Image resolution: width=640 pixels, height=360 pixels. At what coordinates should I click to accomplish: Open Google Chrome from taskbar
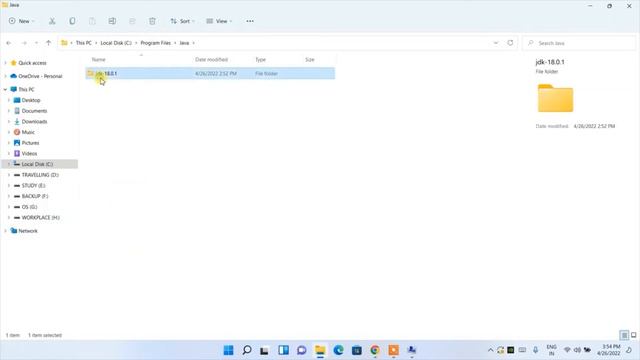[375, 350]
